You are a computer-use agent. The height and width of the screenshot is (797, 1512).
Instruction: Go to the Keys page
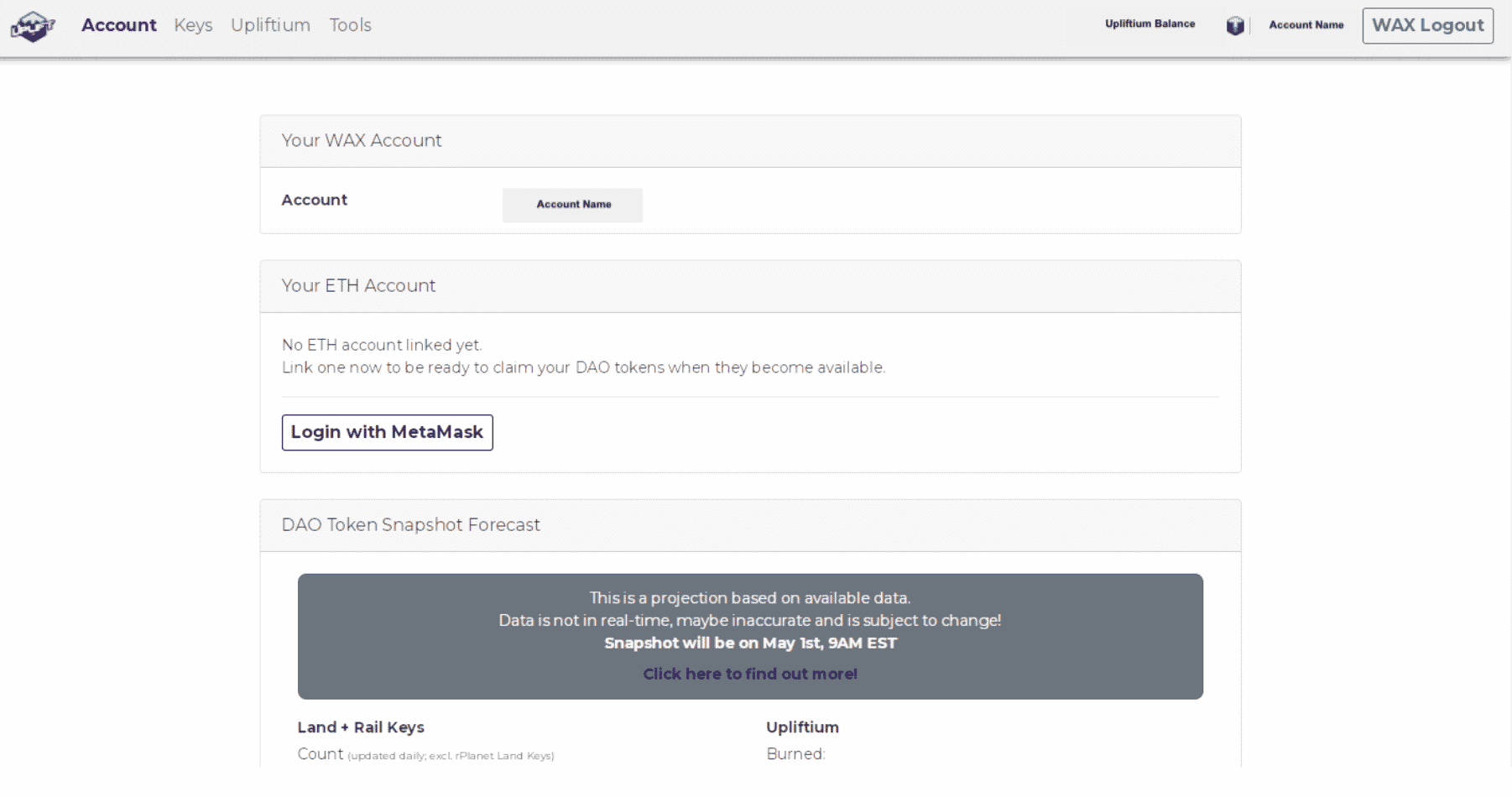click(x=193, y=25)
